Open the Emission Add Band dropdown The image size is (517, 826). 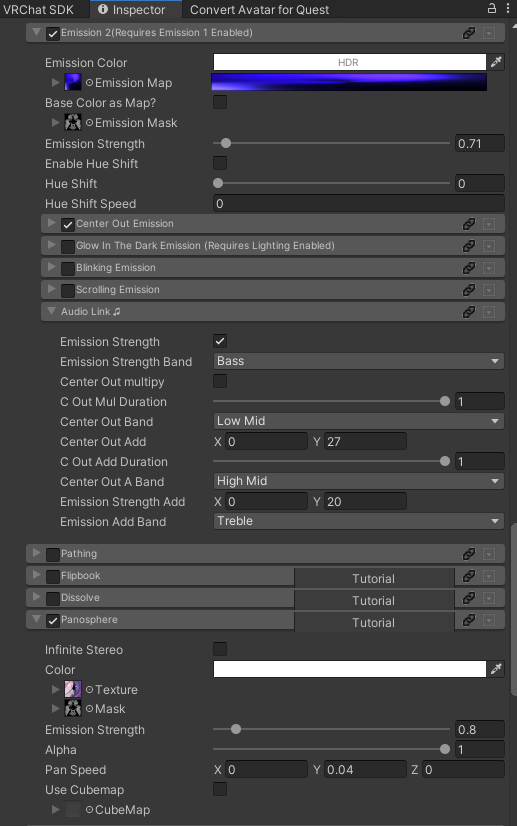[x=358, y=521]
